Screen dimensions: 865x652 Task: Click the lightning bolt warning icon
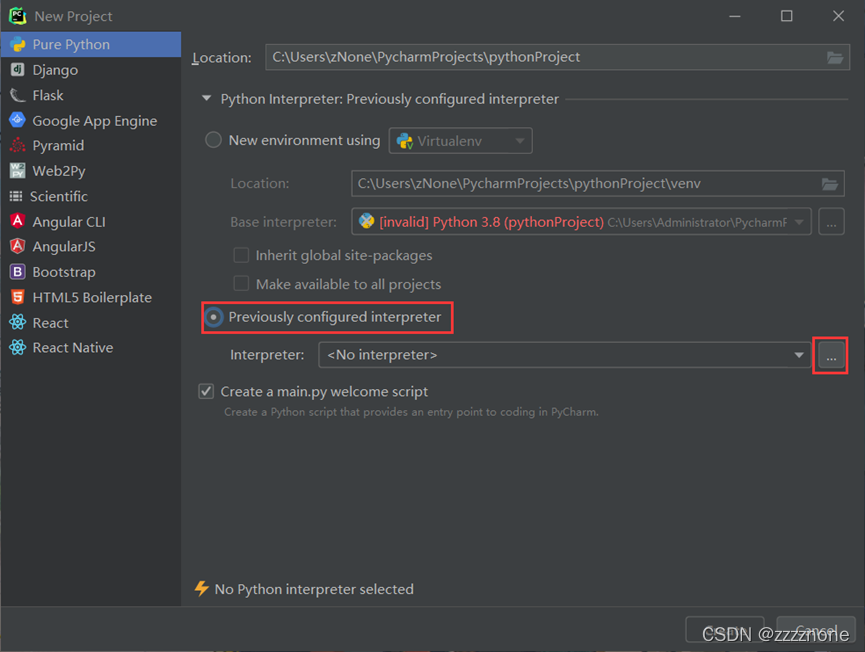point(201,589)
